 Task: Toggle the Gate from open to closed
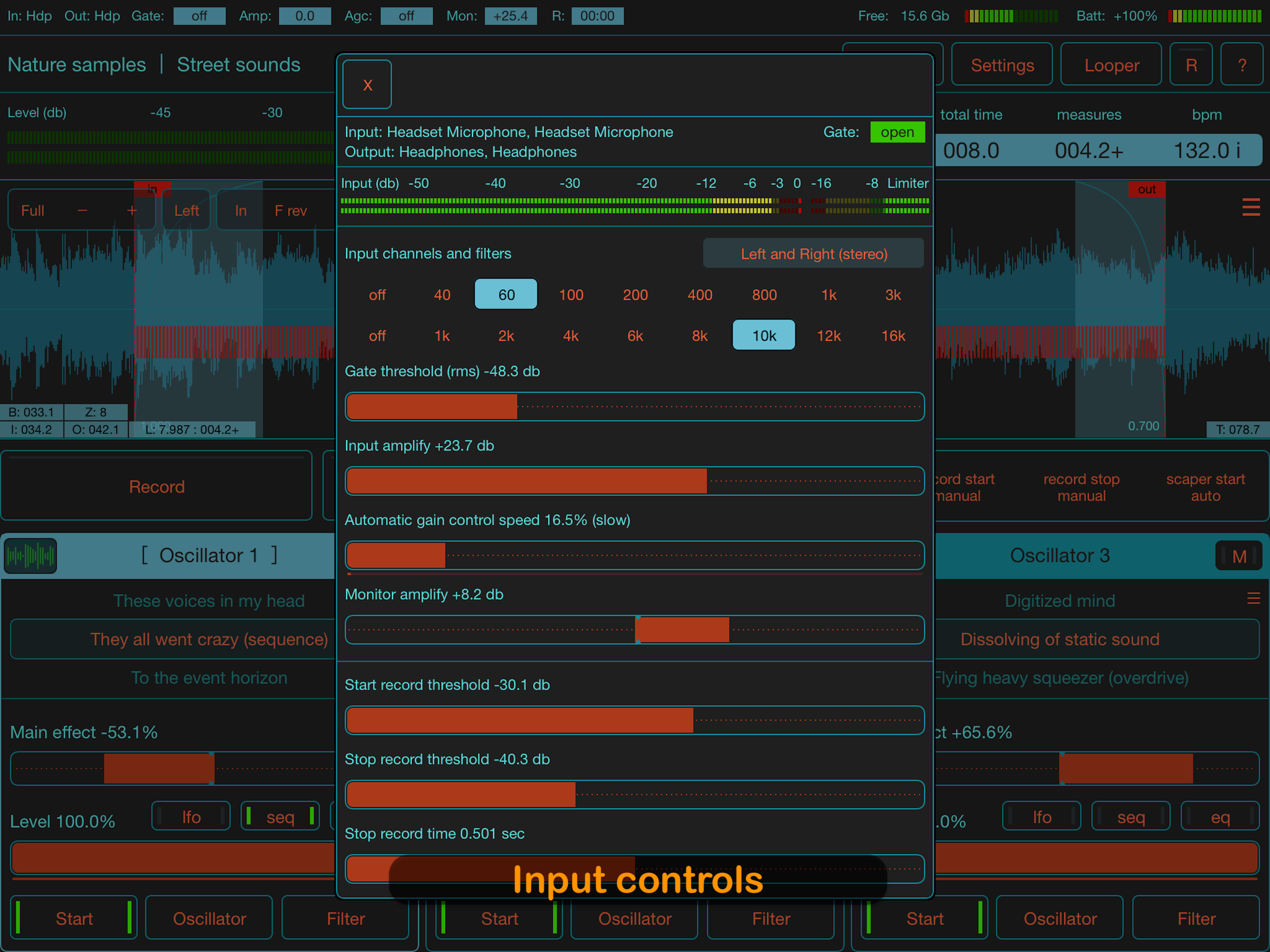pyautogui.click(x=897, y=132)
